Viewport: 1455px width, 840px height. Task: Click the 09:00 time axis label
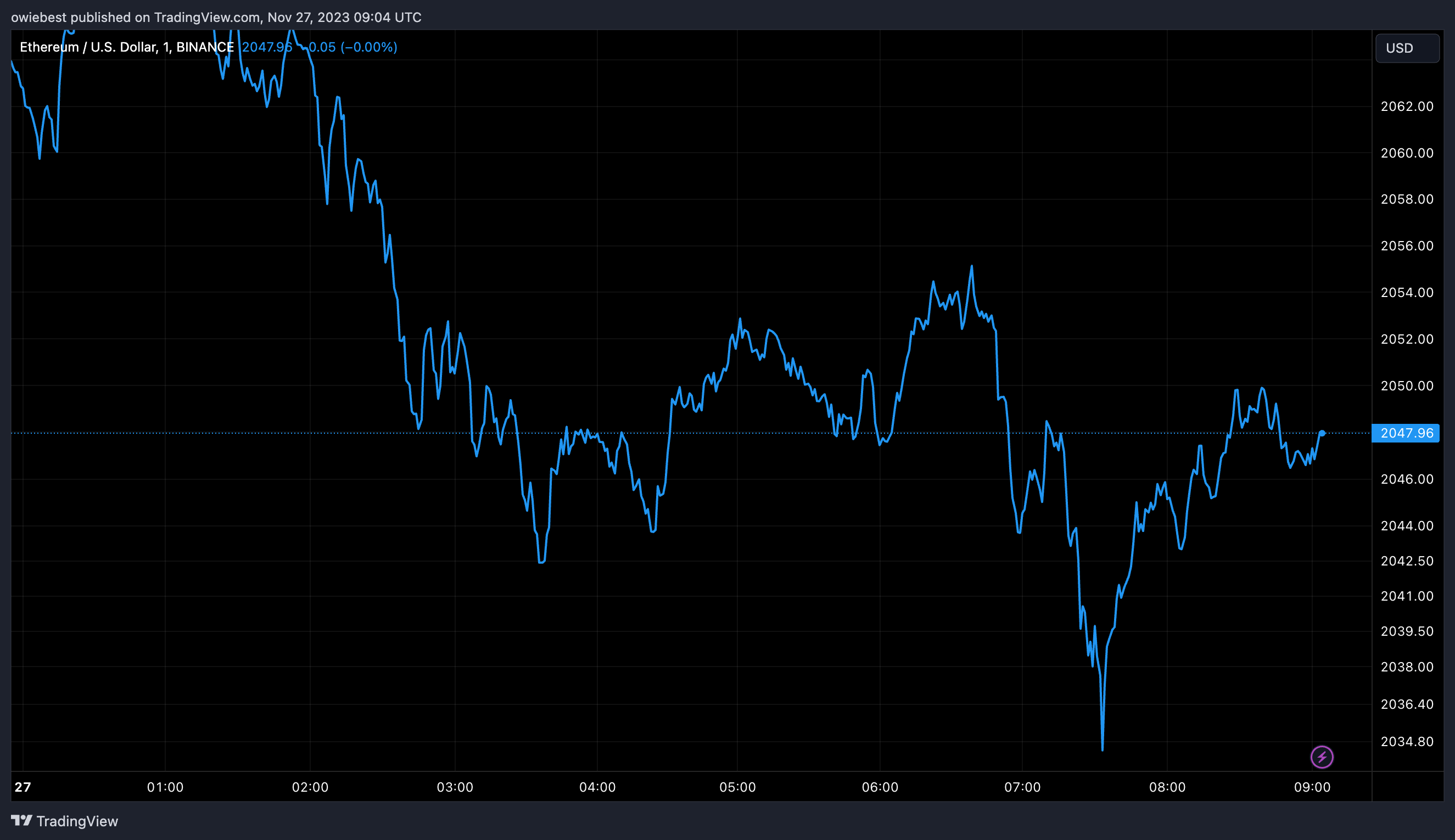(1312, 787)
